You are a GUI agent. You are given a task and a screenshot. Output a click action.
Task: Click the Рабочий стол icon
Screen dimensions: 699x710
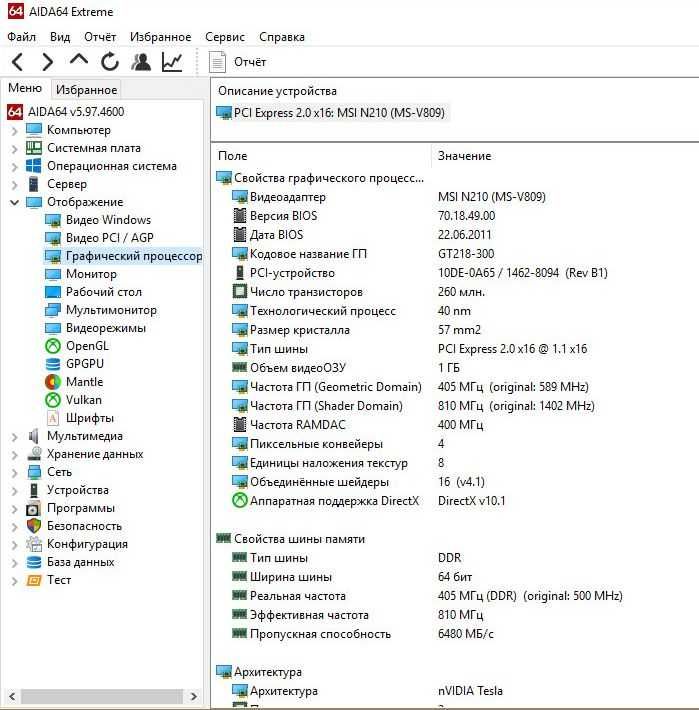[x=53, y=292]
